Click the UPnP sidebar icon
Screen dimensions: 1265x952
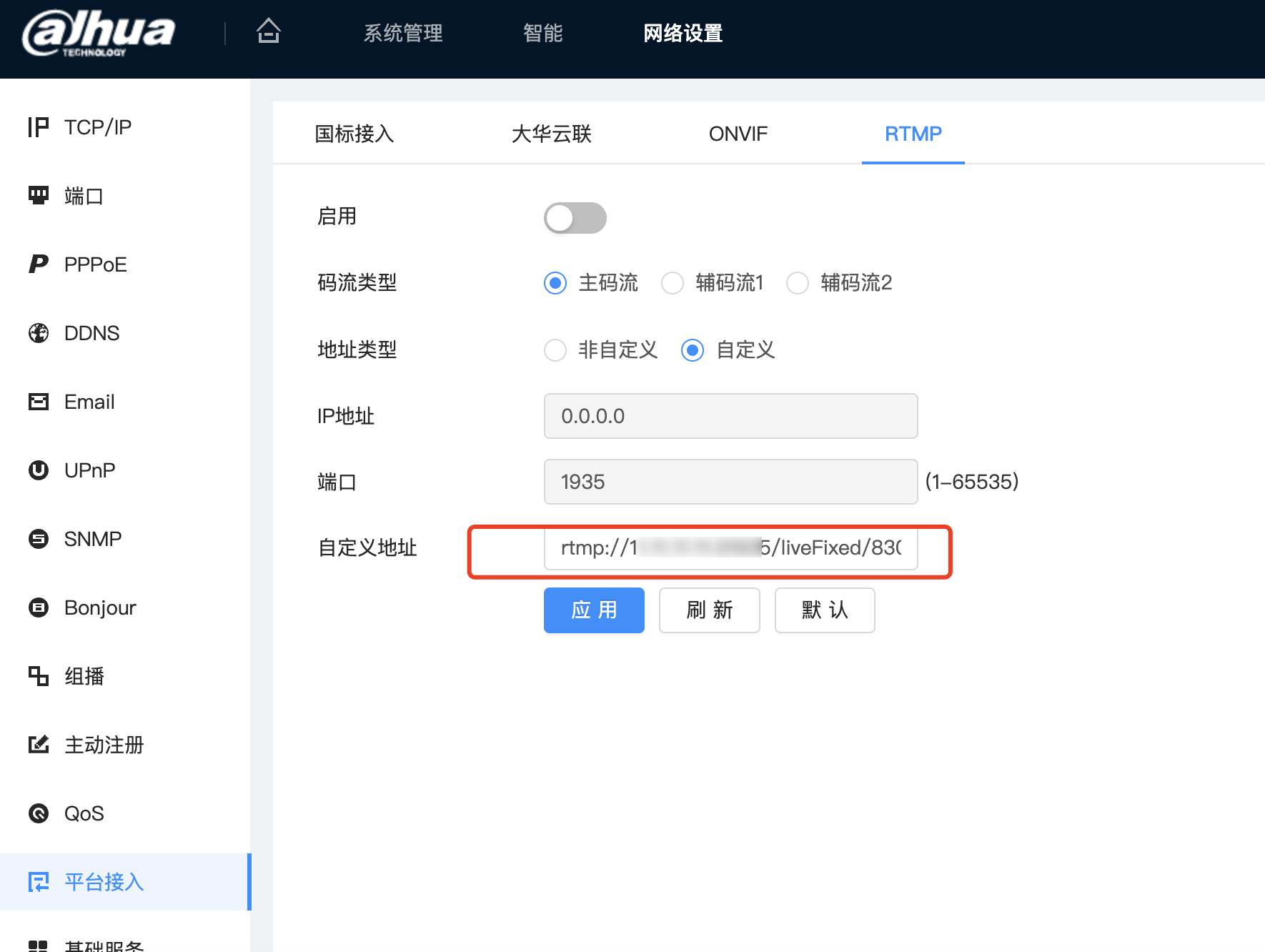click(x=38, y=470)
